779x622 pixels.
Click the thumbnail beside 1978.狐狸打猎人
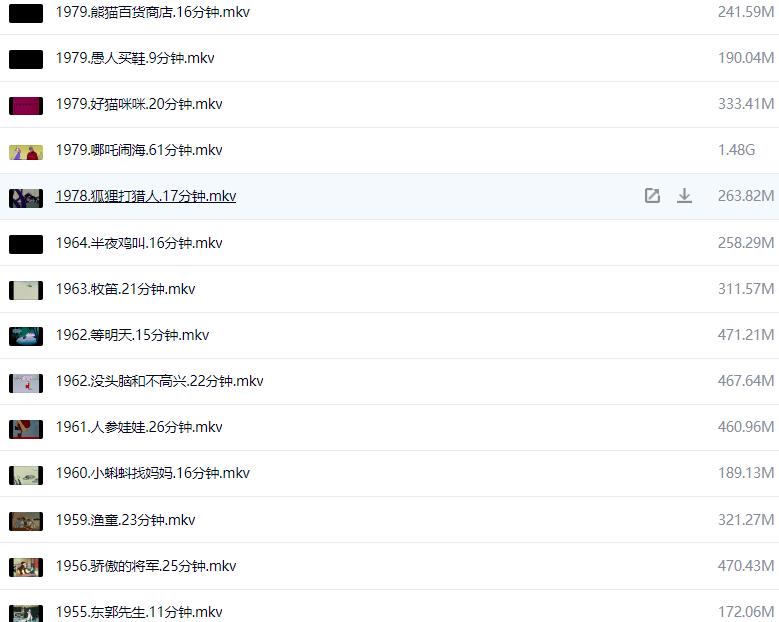point(26,198)
